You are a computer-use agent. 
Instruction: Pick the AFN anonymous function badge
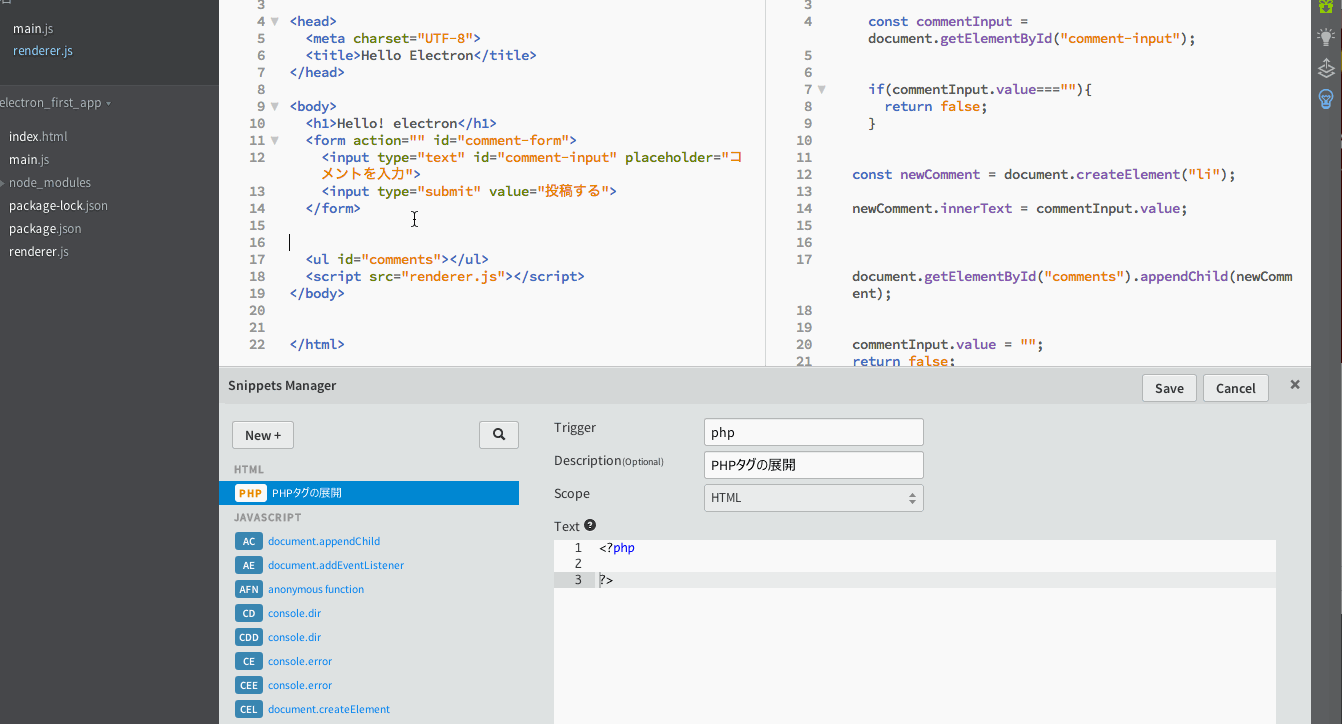point(250,589)
